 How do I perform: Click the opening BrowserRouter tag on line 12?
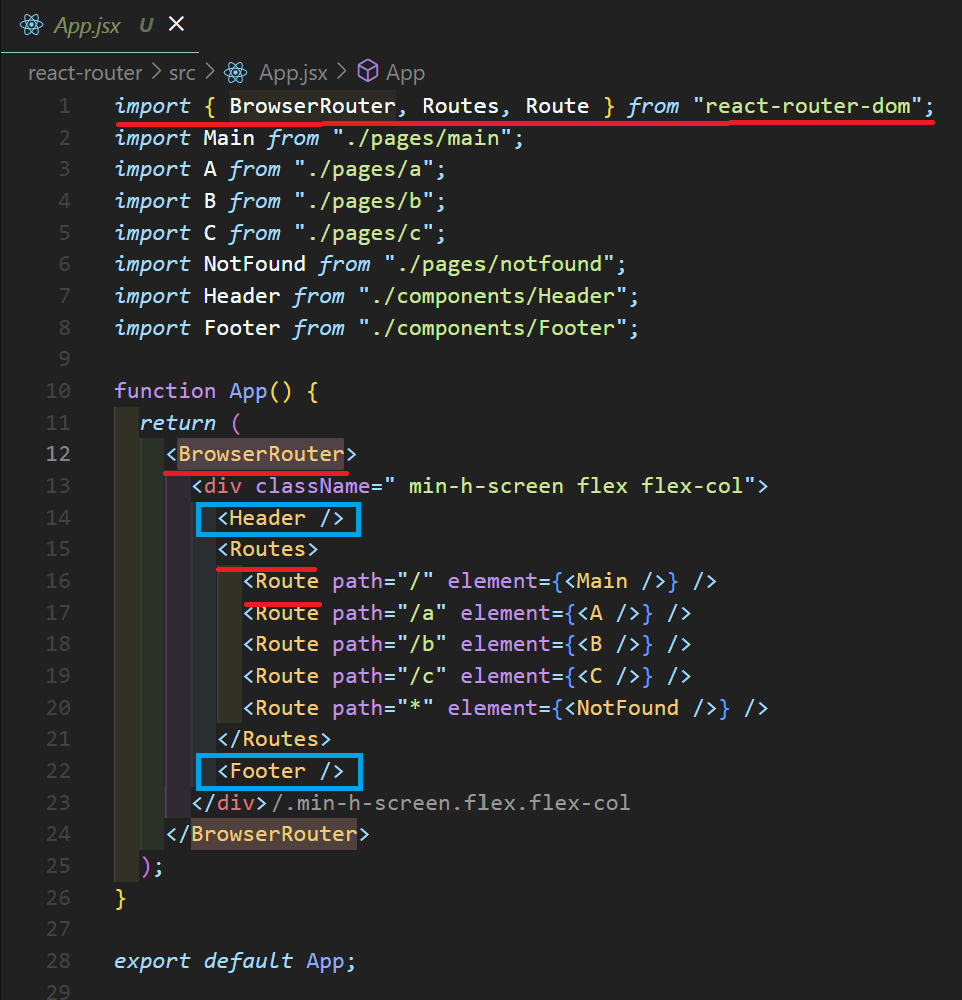[x=261, y=454]
